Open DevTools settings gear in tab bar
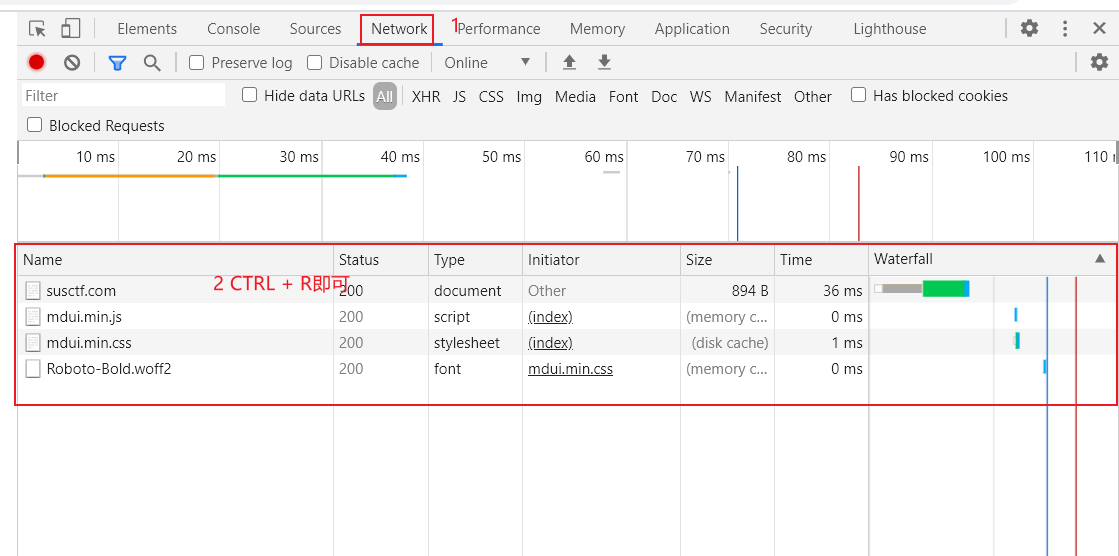The width and height of the screenshot is (1119, 556). coord(1029,28)
